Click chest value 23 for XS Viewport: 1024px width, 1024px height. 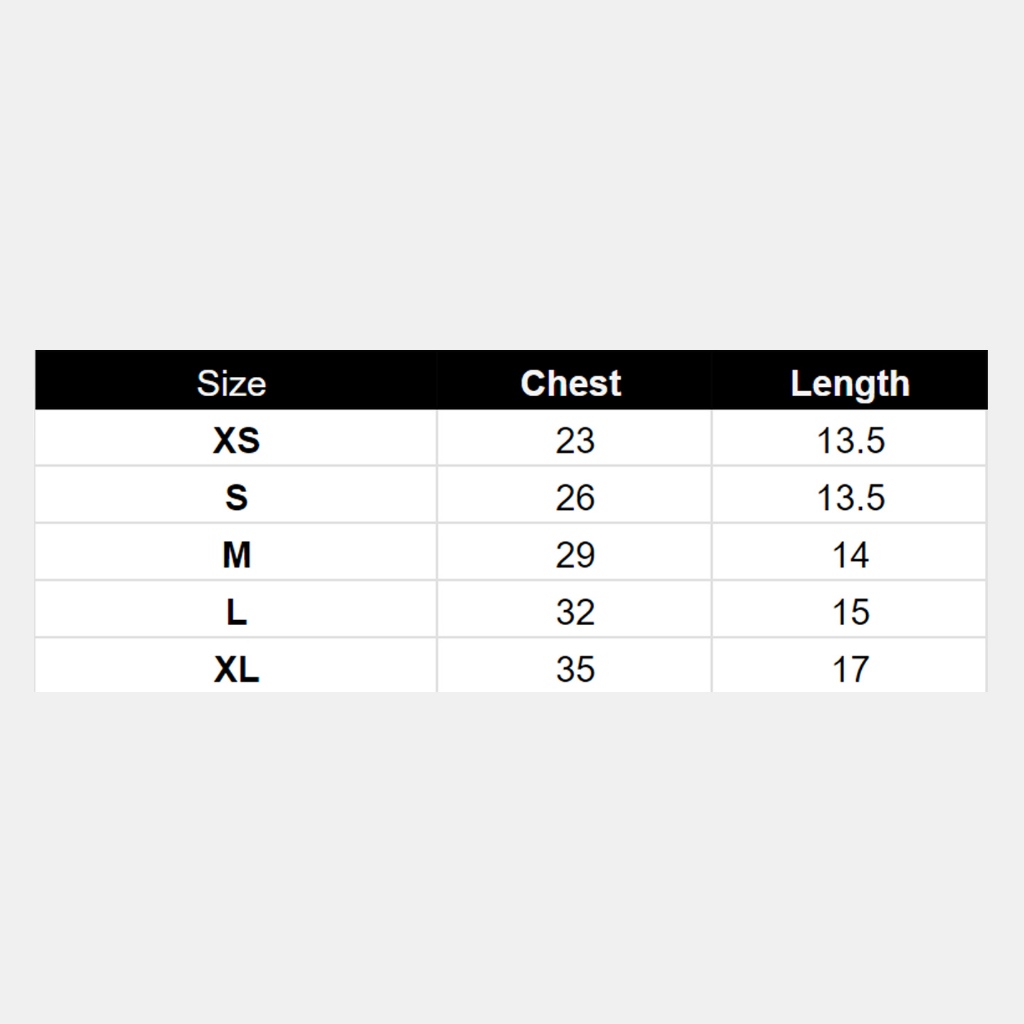coord(575,439)
